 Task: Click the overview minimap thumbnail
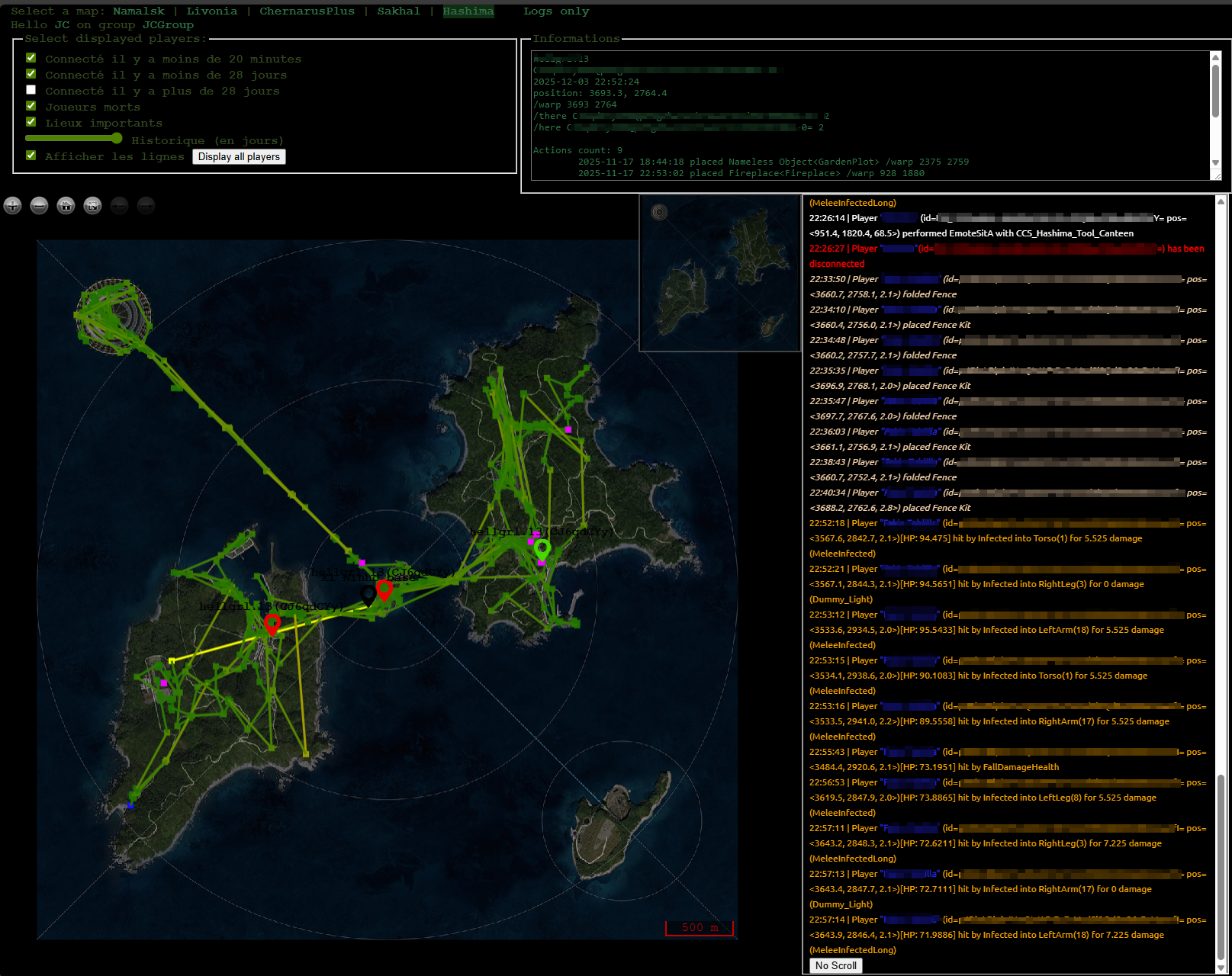click(x=719, y=274)
